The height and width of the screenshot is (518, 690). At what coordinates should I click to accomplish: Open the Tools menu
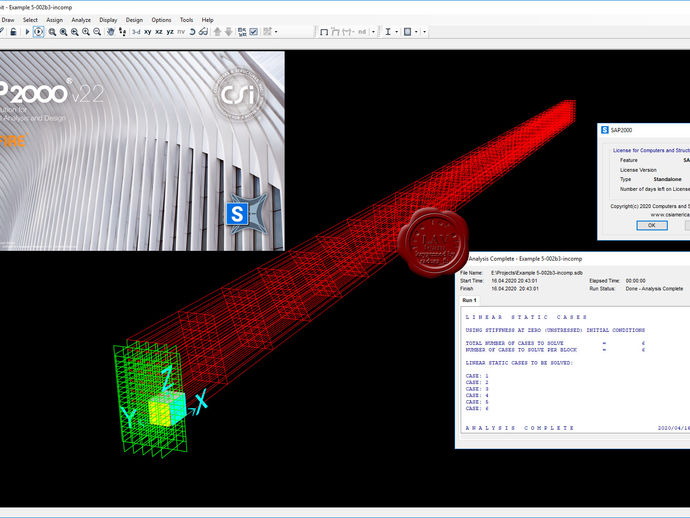[187, 20]
